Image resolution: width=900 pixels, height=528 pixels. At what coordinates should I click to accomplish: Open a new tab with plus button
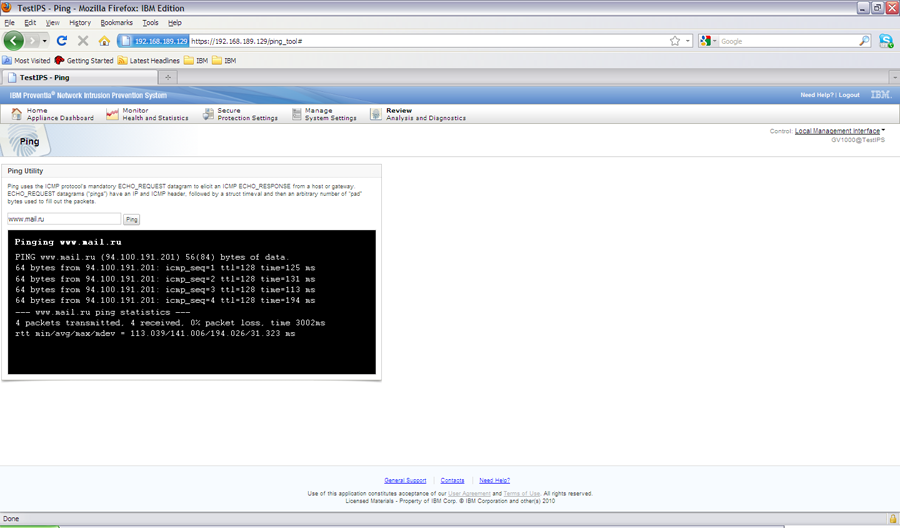[x=168, y=77]
